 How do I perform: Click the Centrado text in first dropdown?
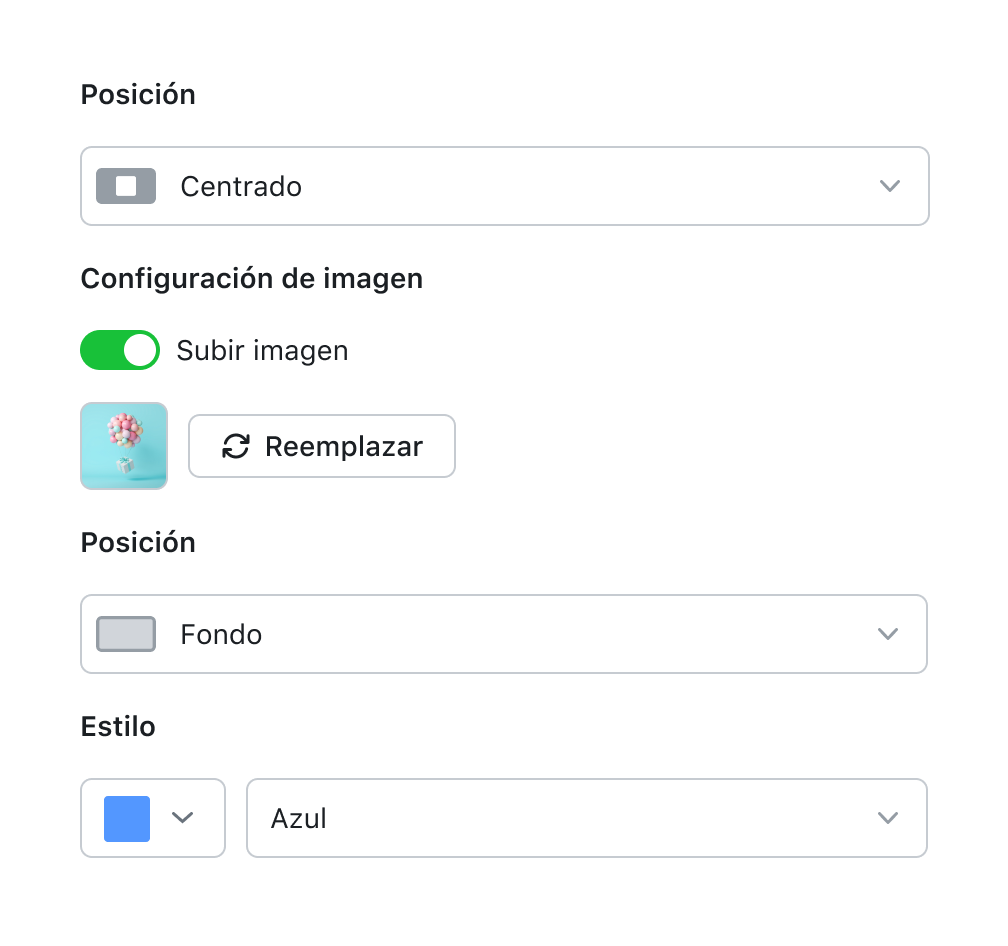tap(241, 187)
